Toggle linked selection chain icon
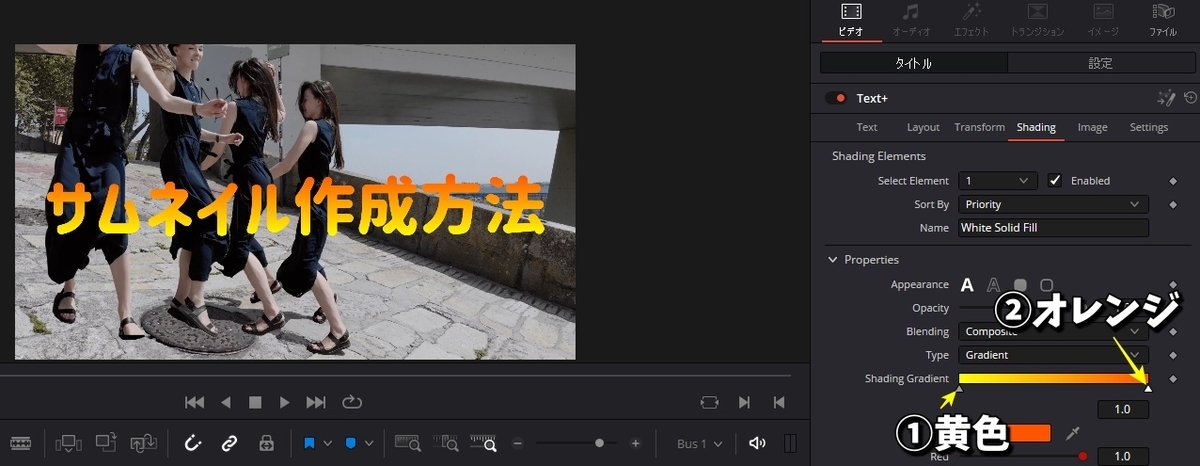Viewport: 1200px width, 466px height. [x=229, y=443]
